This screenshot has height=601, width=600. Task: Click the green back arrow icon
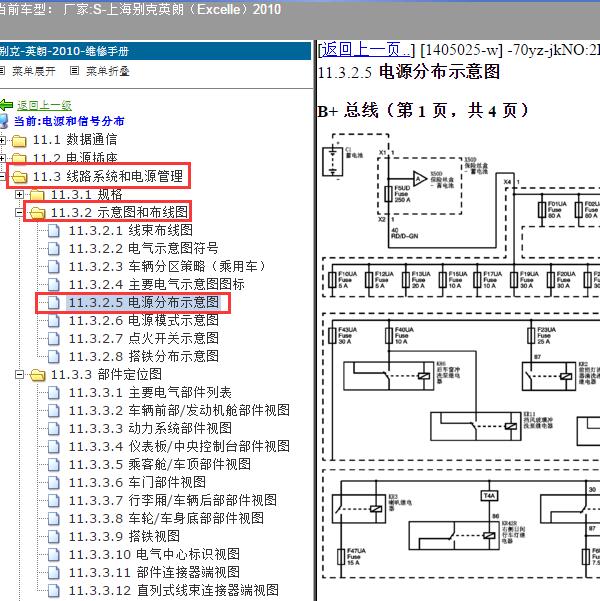[x=6, y=105]
